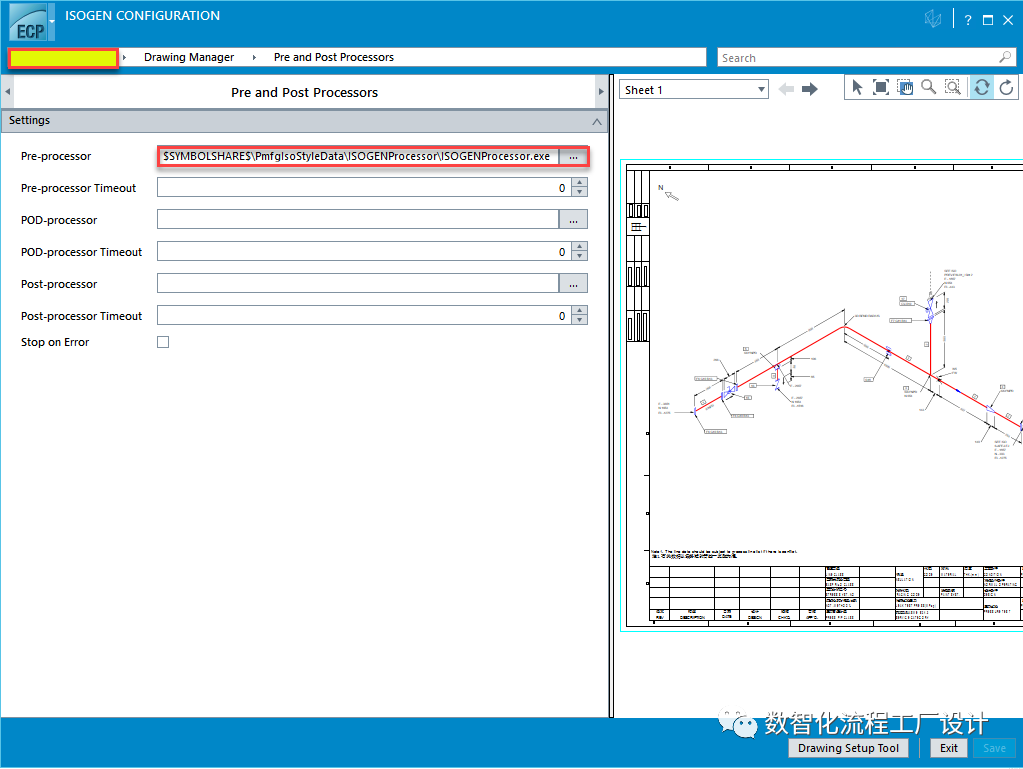Decrease Post-processor Timeout with down arrow

pos(579,320)
